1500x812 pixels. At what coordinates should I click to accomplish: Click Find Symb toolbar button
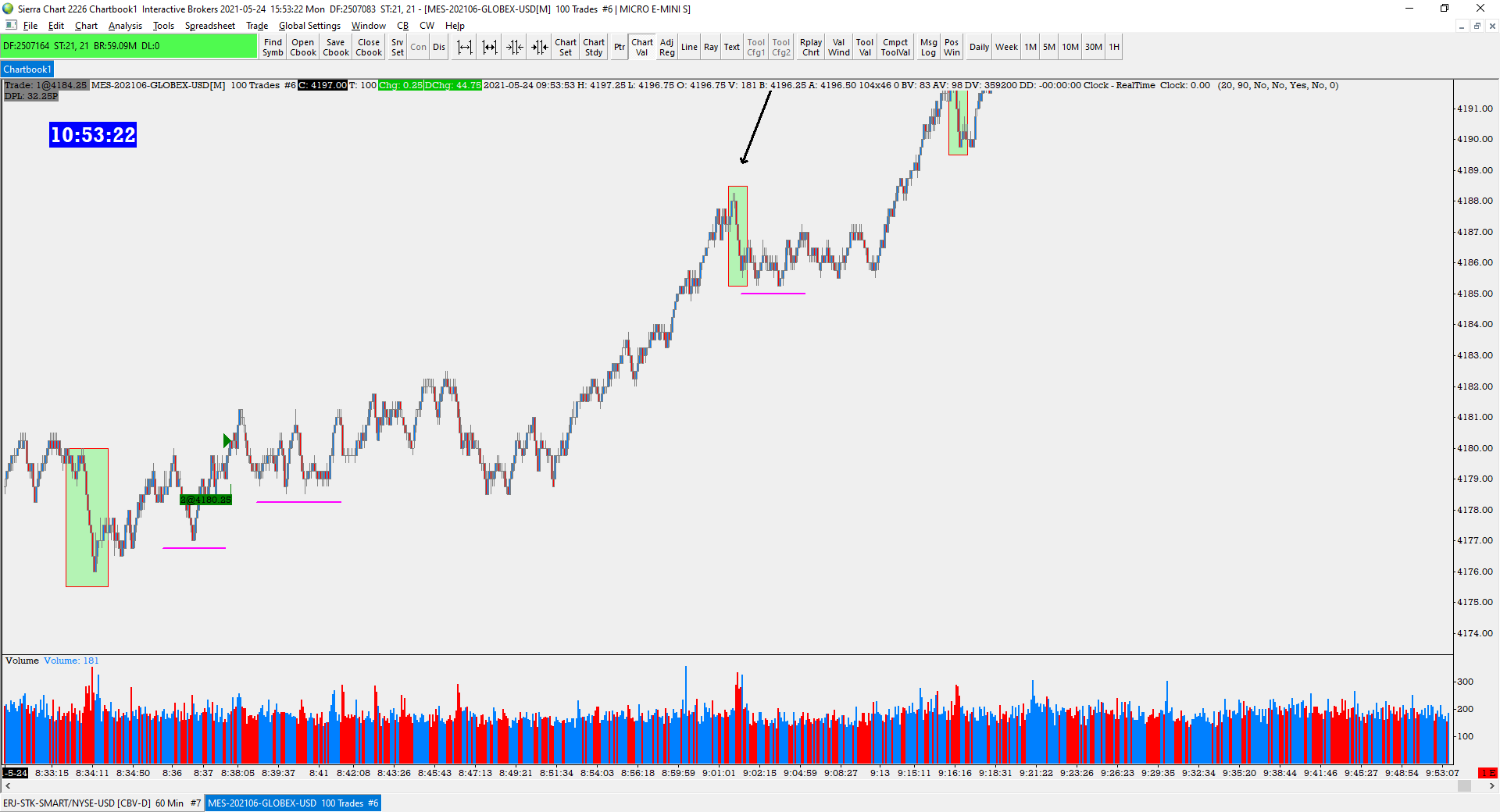273,47
